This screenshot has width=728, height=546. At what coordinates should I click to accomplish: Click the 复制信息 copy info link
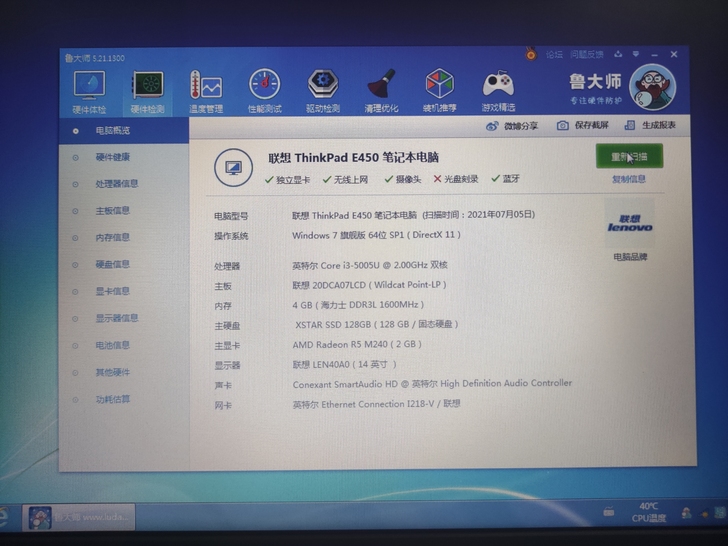[x=629, y=179]
